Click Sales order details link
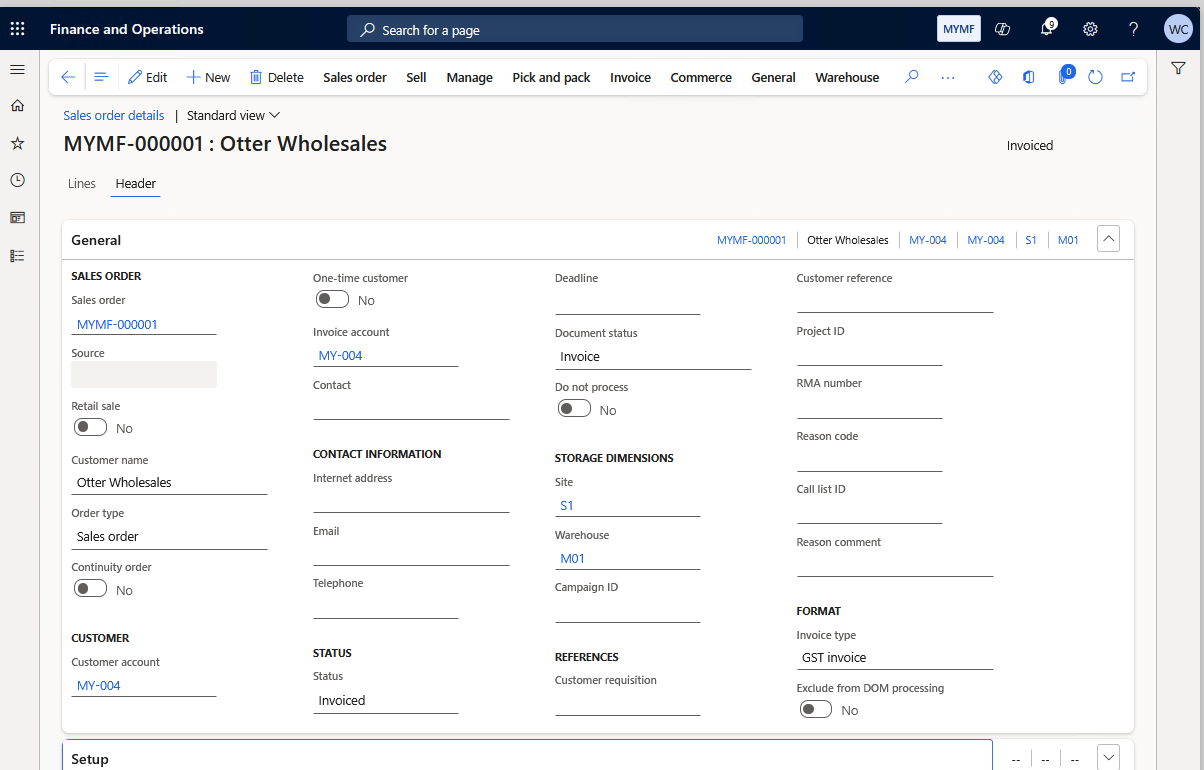 (113, 115)
